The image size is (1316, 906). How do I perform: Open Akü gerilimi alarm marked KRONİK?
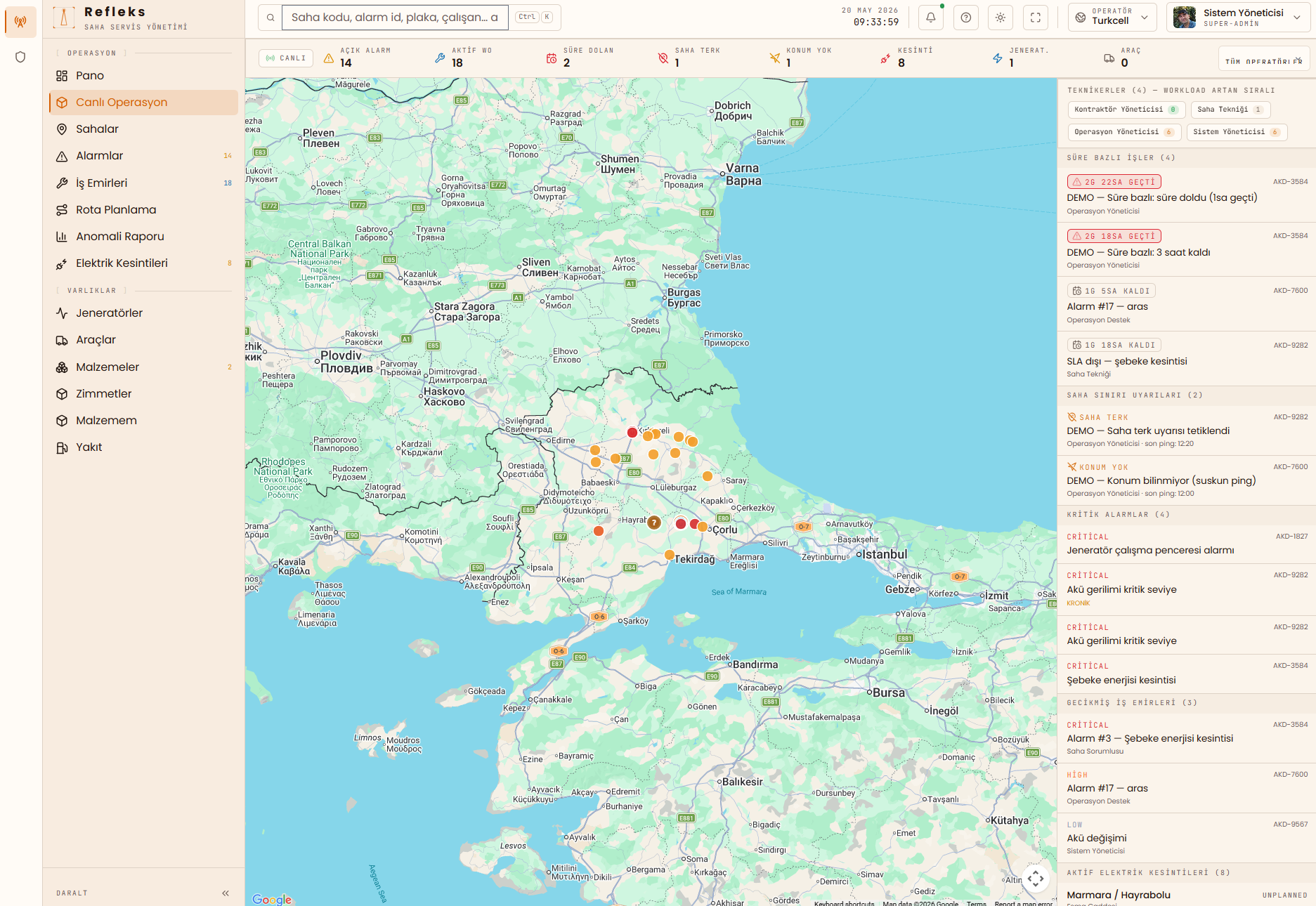click(x=1187, y=590)
